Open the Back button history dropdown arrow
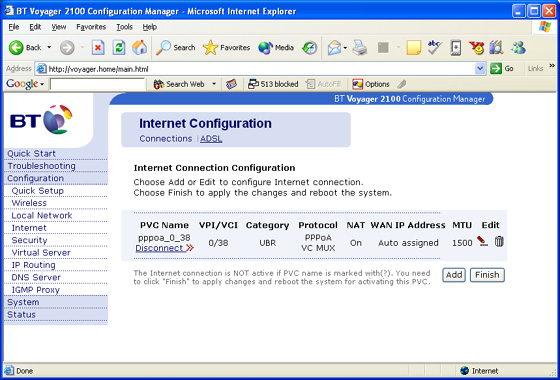The height and width of the screenshot is (380, 560). (49, 48)
